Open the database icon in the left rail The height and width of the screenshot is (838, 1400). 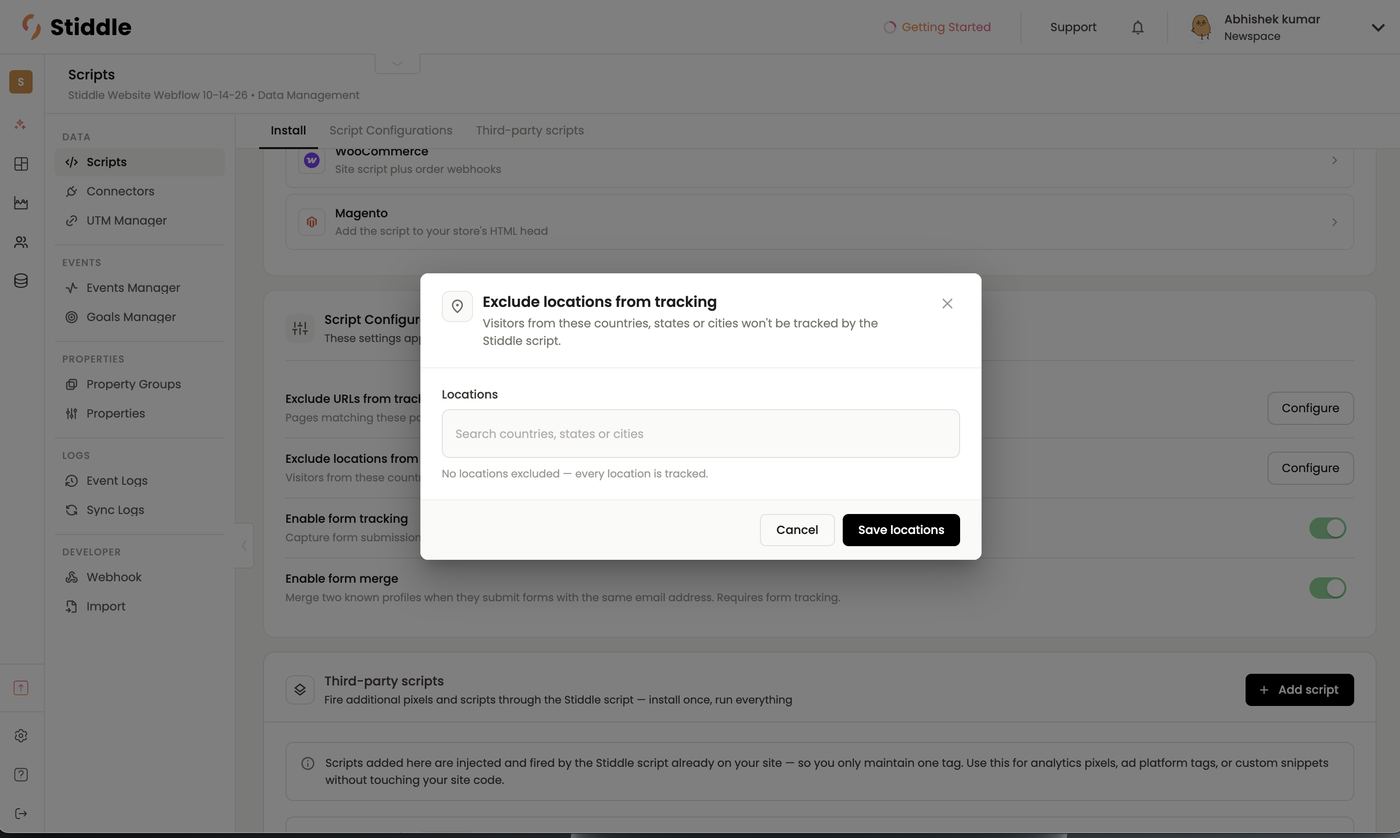coord(21,281)
